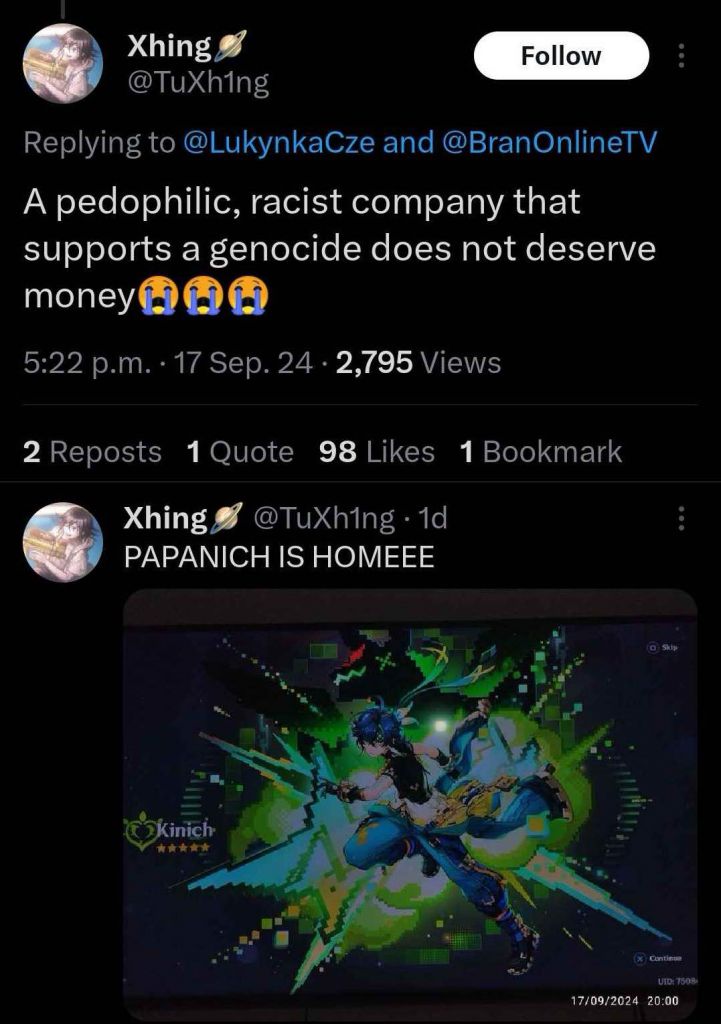
Task: Click the Skip icon in game screenshot
Action: point(653,647)
